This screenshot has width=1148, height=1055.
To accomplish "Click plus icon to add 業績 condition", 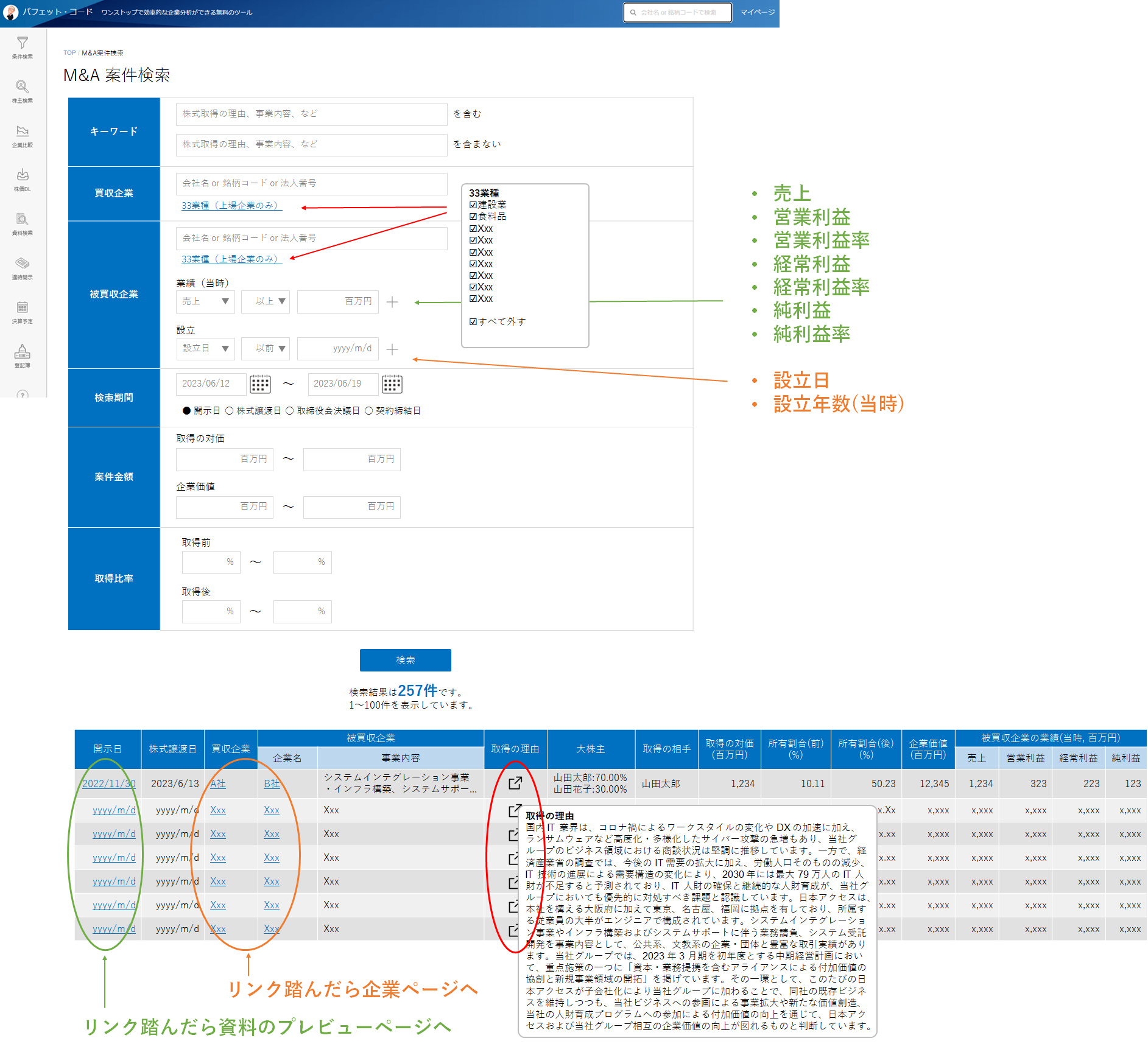I will pyautogui.click(x=392, y=302).
